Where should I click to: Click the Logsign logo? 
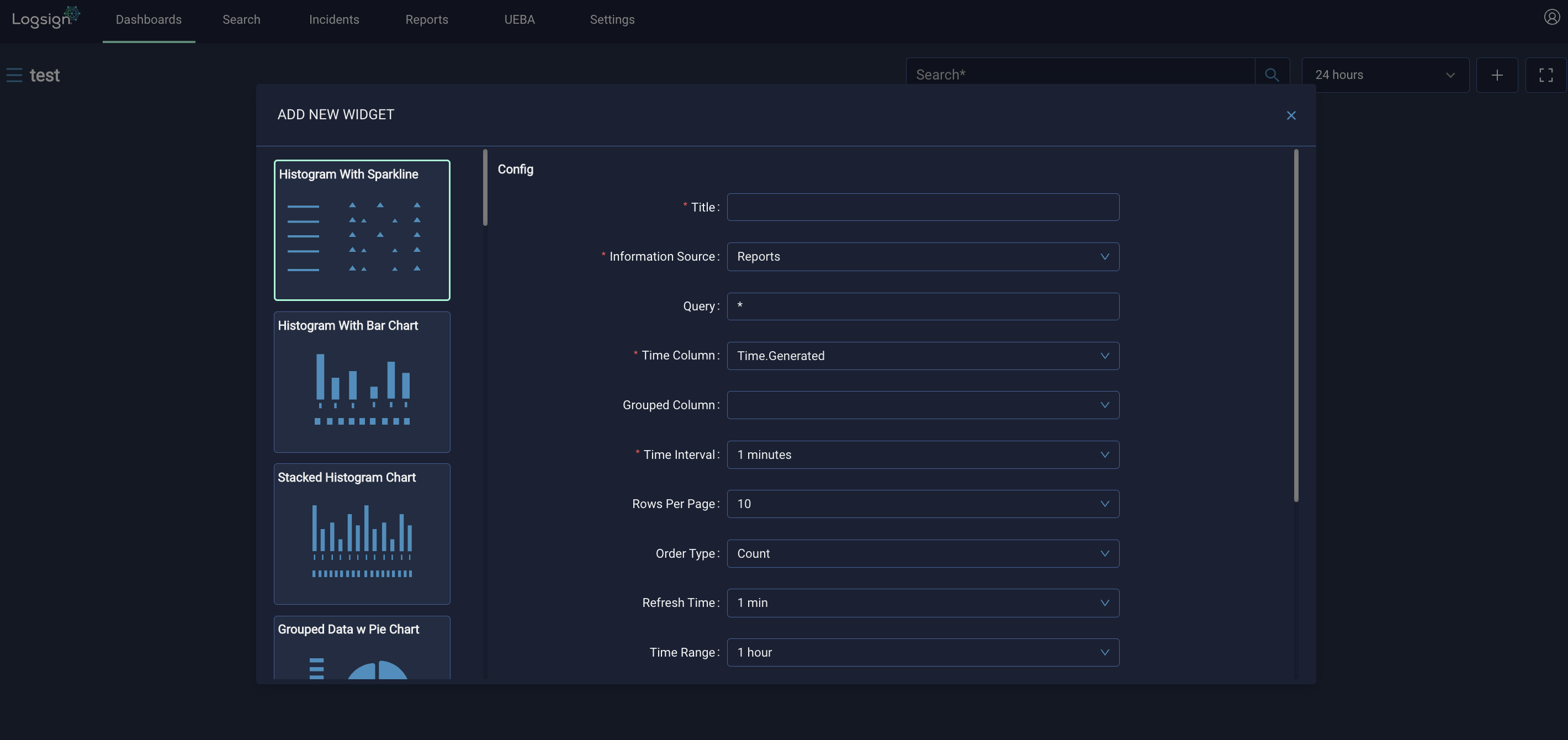click(x=46, y=18)
